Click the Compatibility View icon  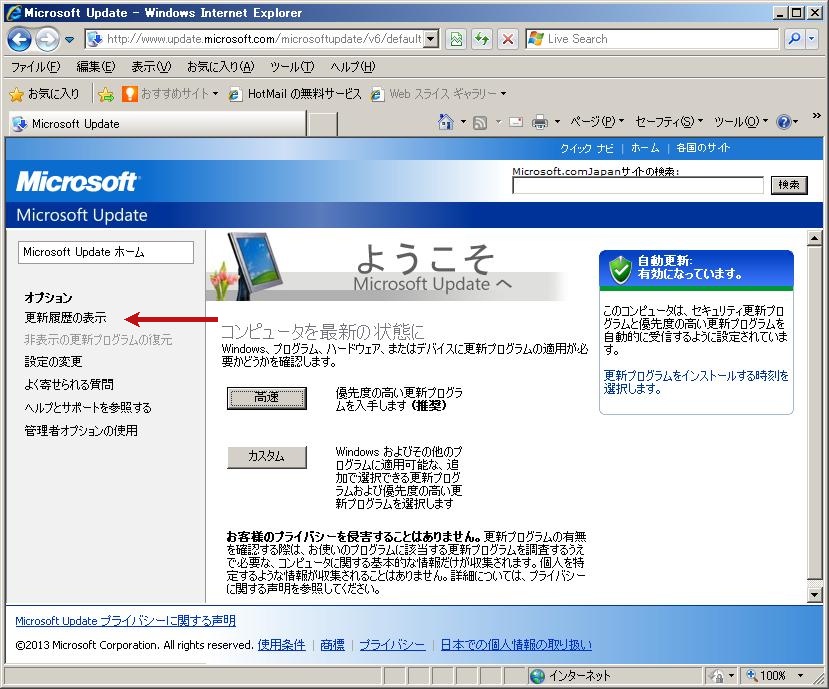pos(456,39)
